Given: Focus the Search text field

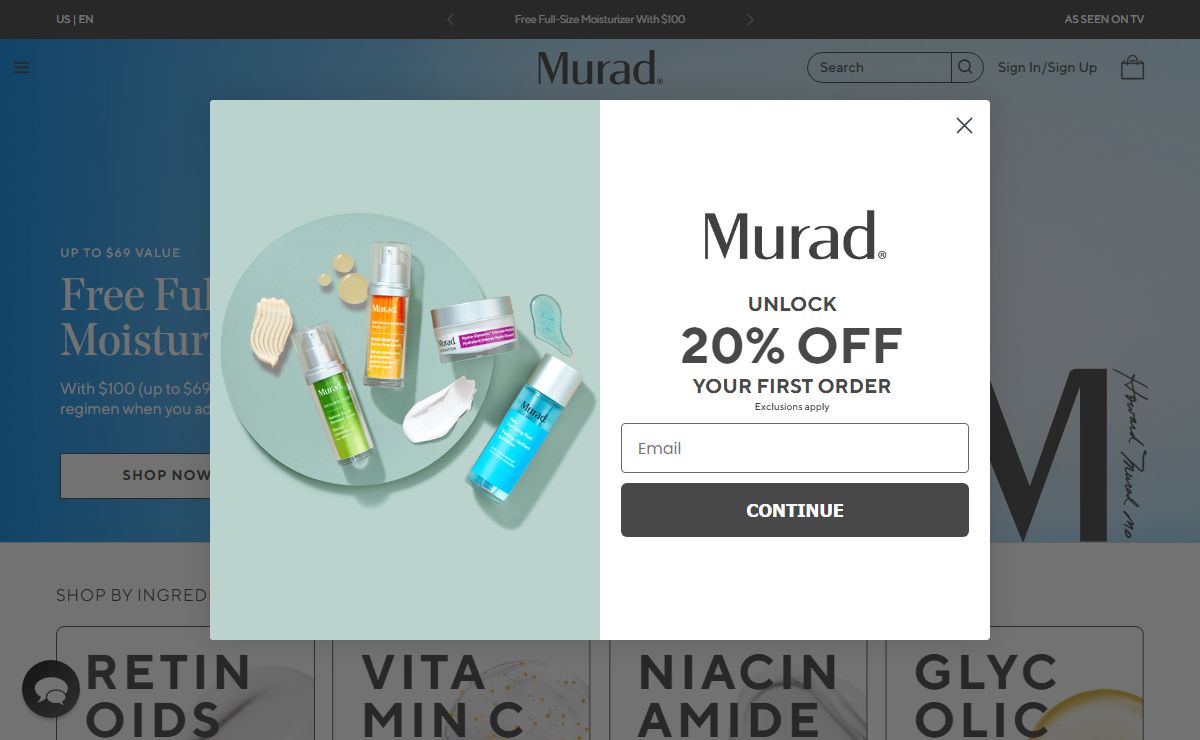Looking at the screenshot, I should click(880, 67).
